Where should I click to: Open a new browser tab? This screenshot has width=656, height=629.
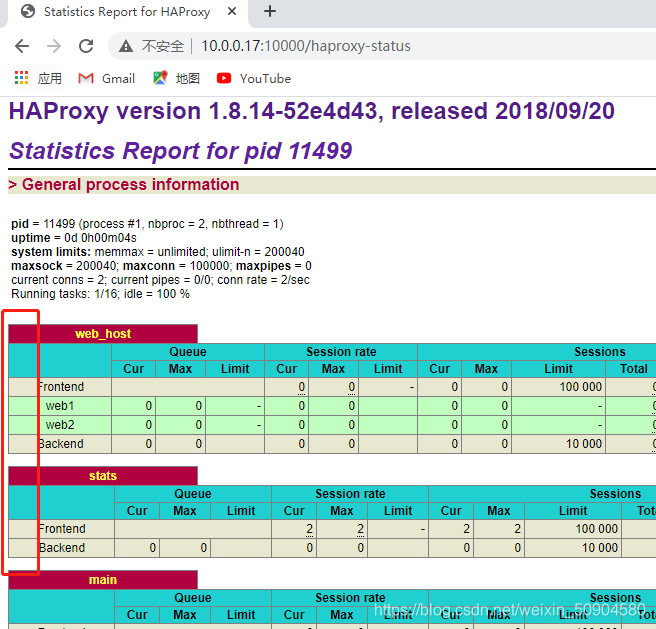click(270, 11)
